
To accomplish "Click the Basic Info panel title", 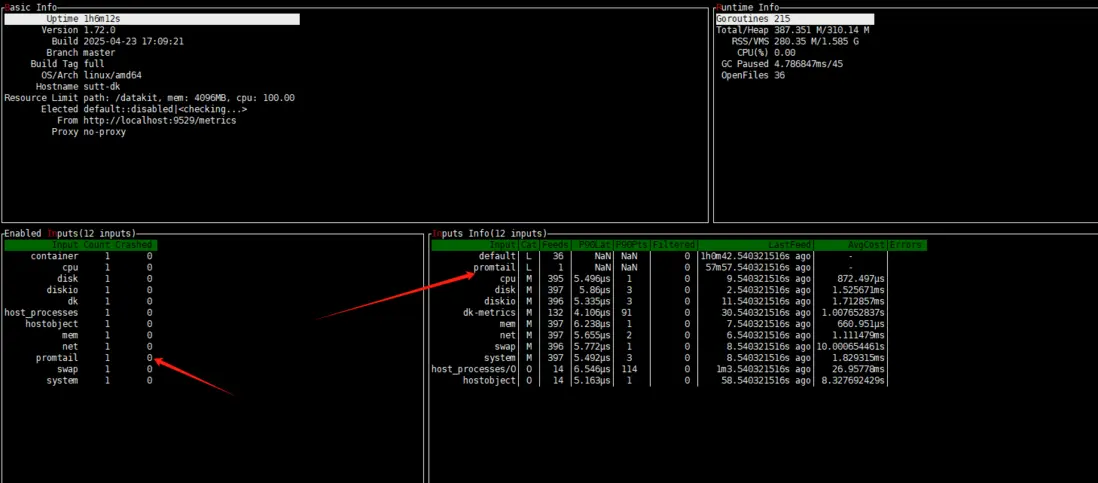I will pos(31,7).
